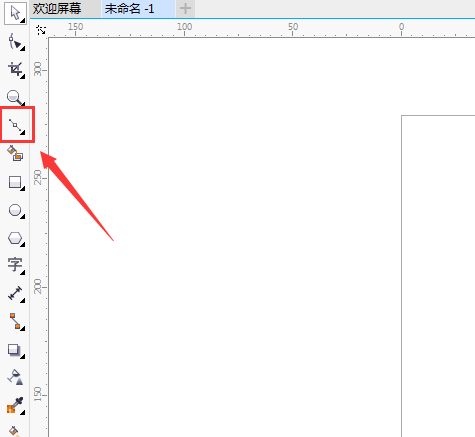Viewport: 475px width, 437px height.
Task: Click the 100 mark on horizontal ruler
Action: point(184,27)
